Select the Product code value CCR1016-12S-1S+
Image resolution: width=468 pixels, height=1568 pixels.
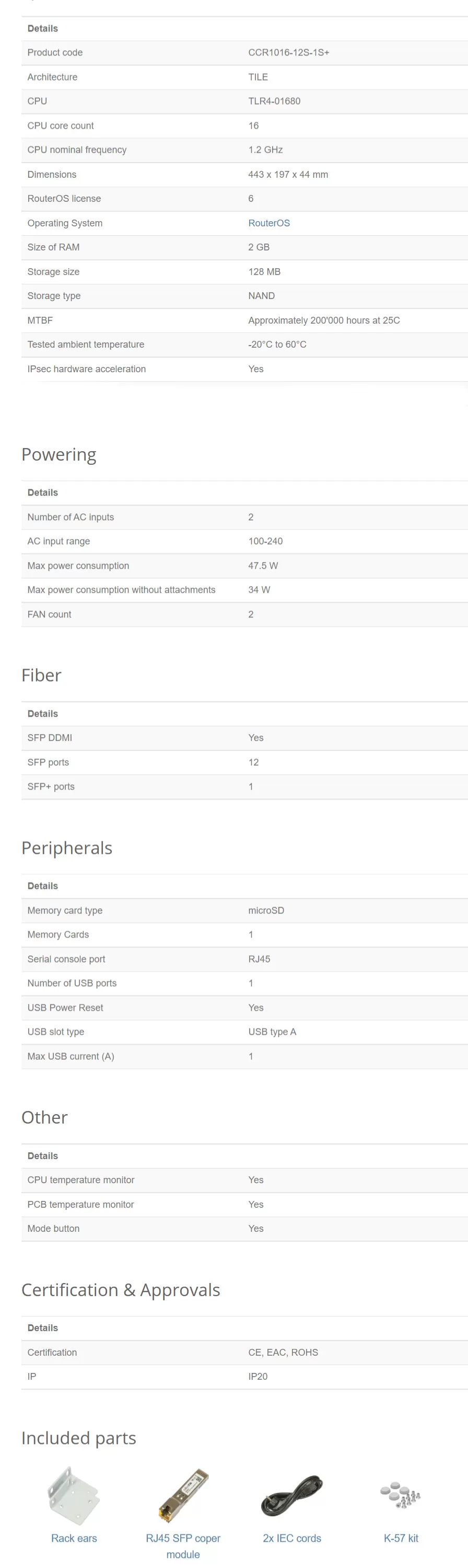point(289,52)
